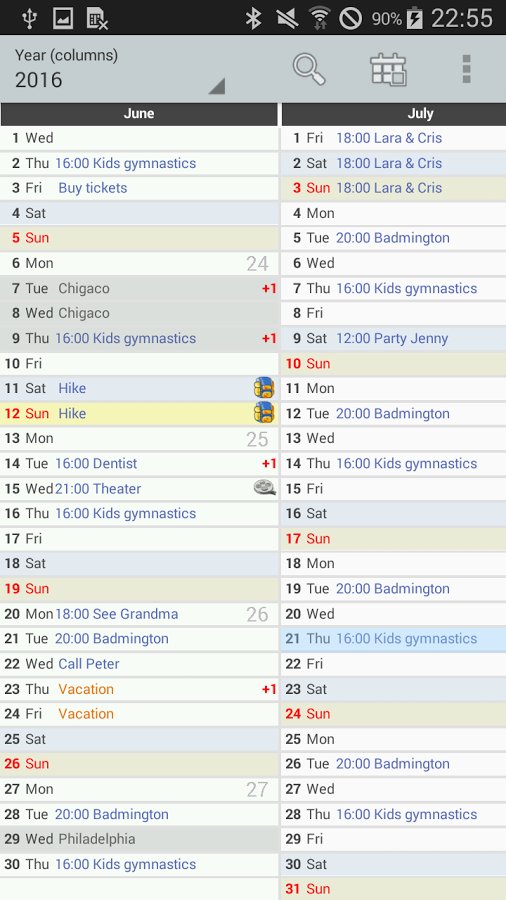This screenshot has height=900, width=506.
Task: Tap the calendar grid view icon
Action: point(388,69)
